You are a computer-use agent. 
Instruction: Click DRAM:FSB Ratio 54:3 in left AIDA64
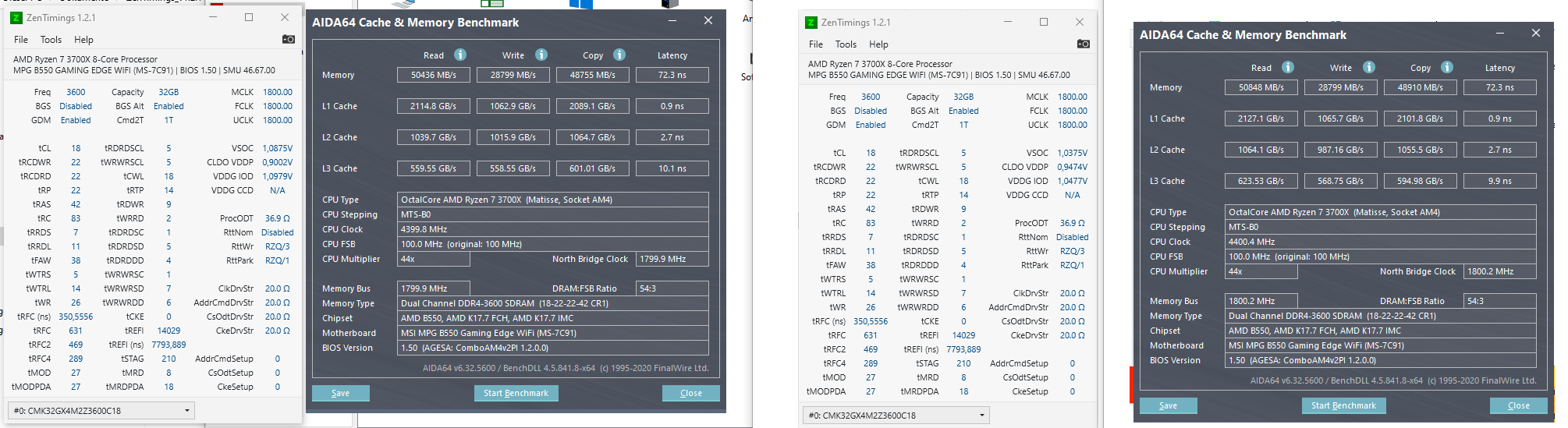672,288
